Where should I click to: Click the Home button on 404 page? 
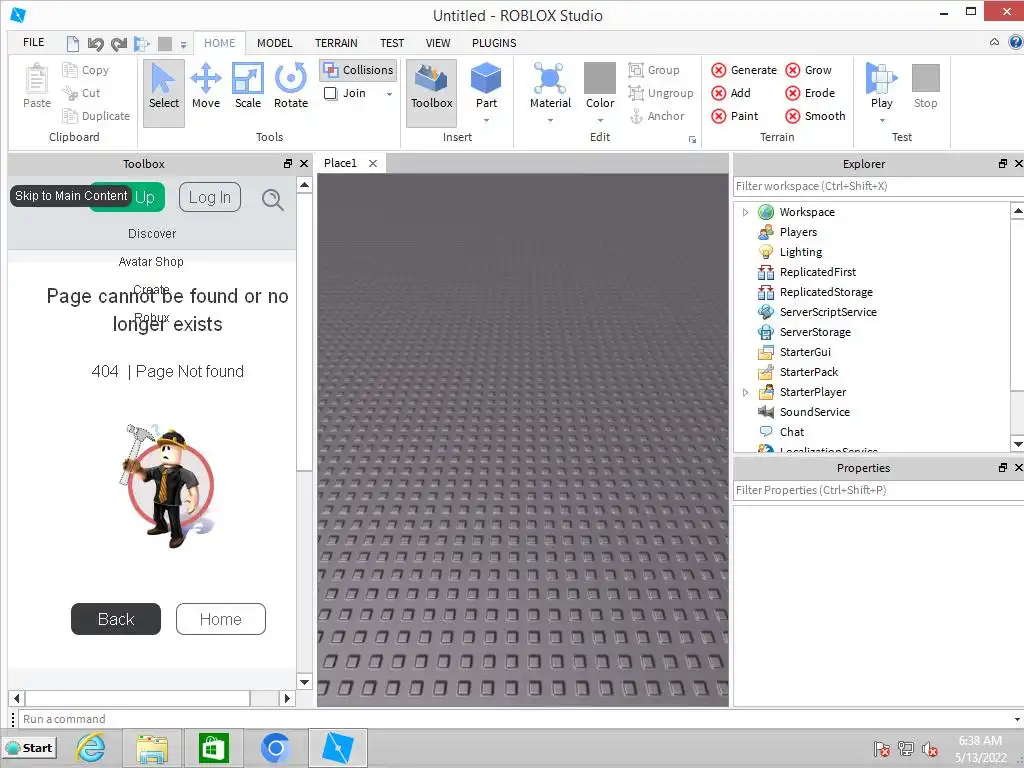click(x=221, y=619)
